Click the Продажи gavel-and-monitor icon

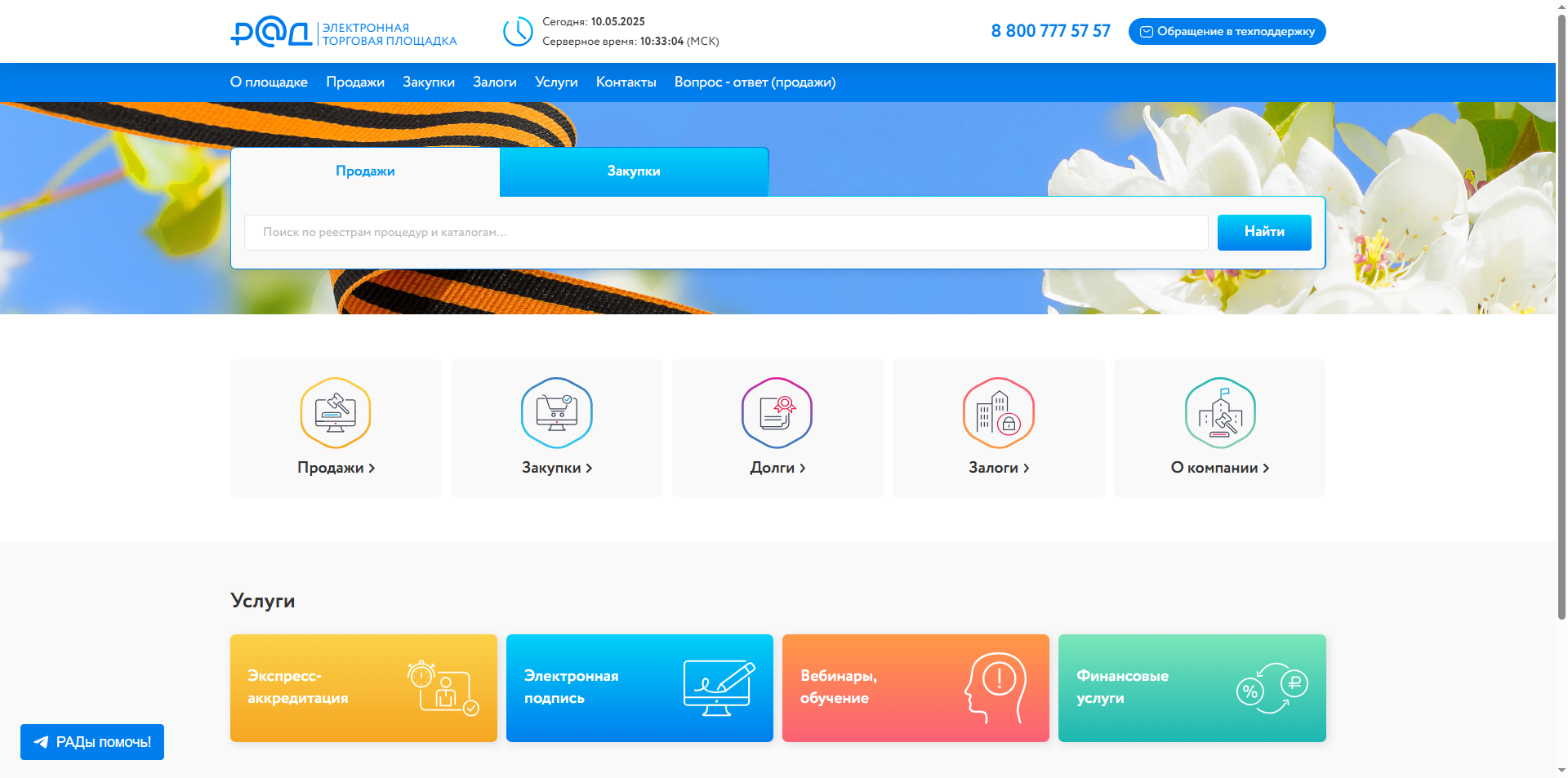tap(336, 412)
